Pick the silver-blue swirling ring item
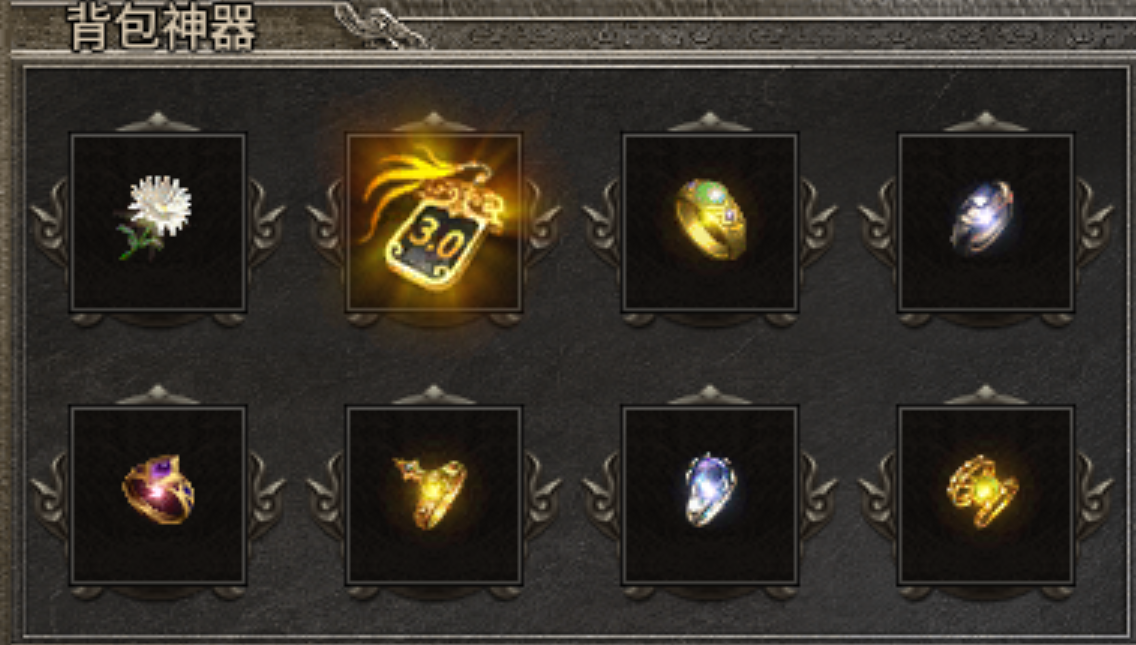Viewport: 1136px width, 645px height. pyautogui.click(x=982, y=217)
